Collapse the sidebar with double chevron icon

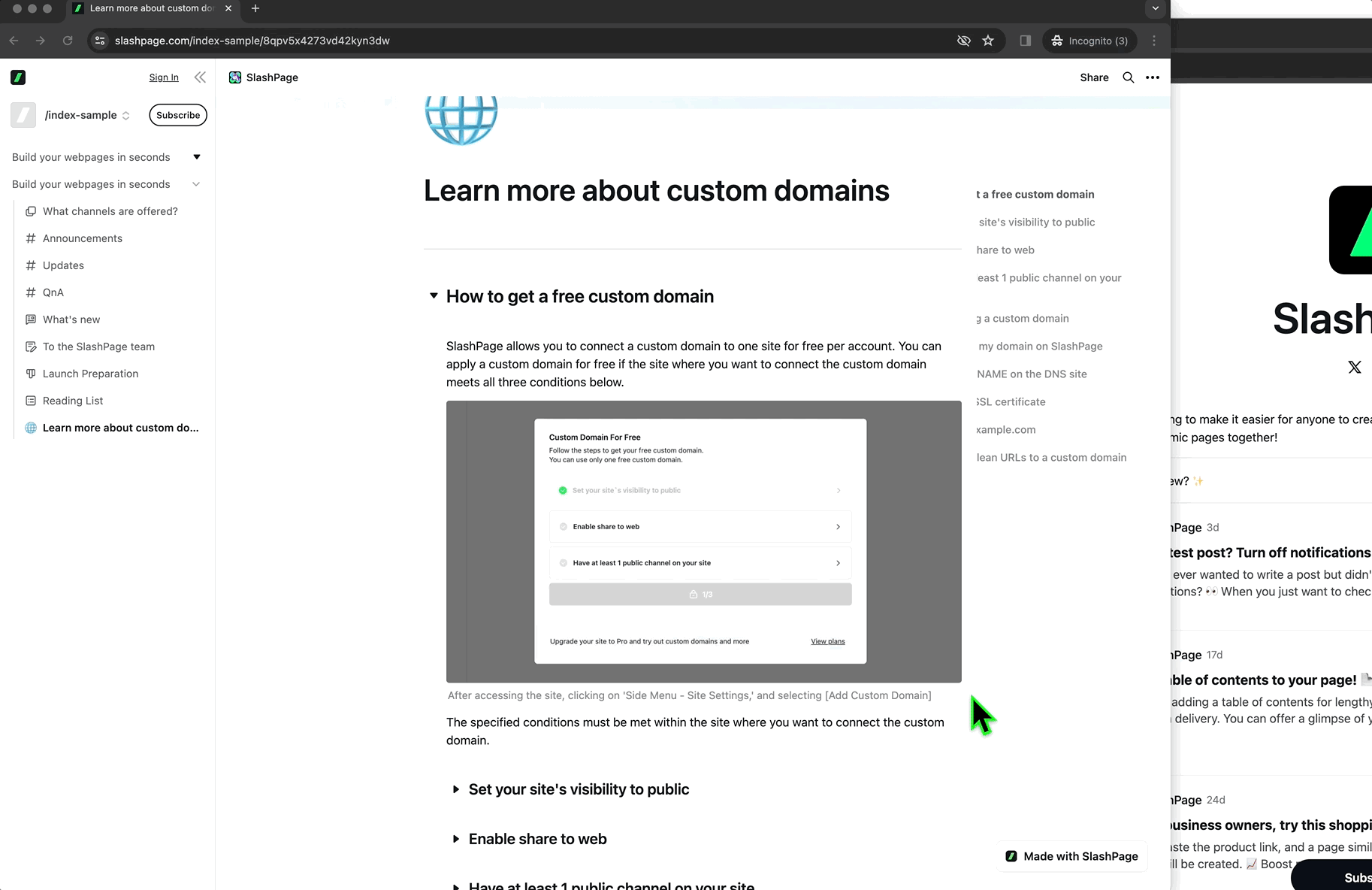200,77
